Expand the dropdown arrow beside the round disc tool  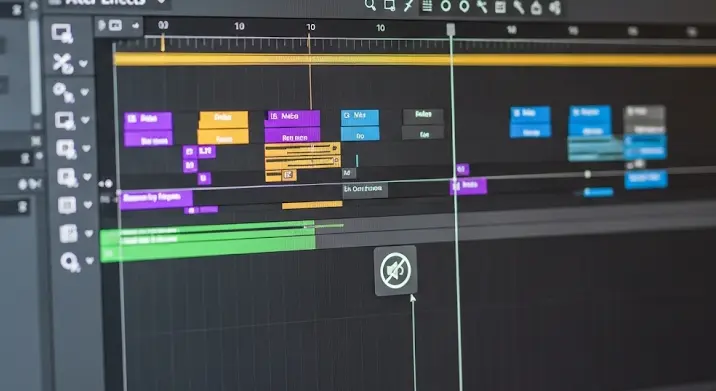point(90,261)
